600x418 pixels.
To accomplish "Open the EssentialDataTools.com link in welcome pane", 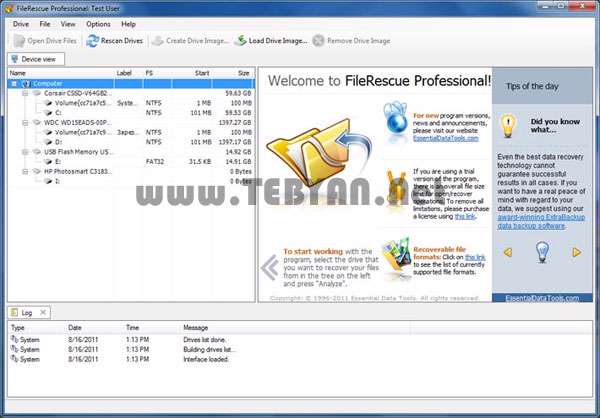I will point(445,139).
